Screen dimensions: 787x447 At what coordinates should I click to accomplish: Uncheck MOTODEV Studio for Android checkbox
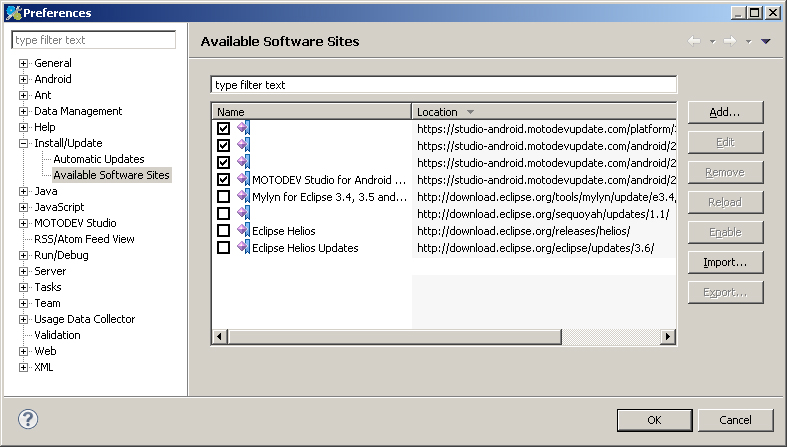coord(223,180)
